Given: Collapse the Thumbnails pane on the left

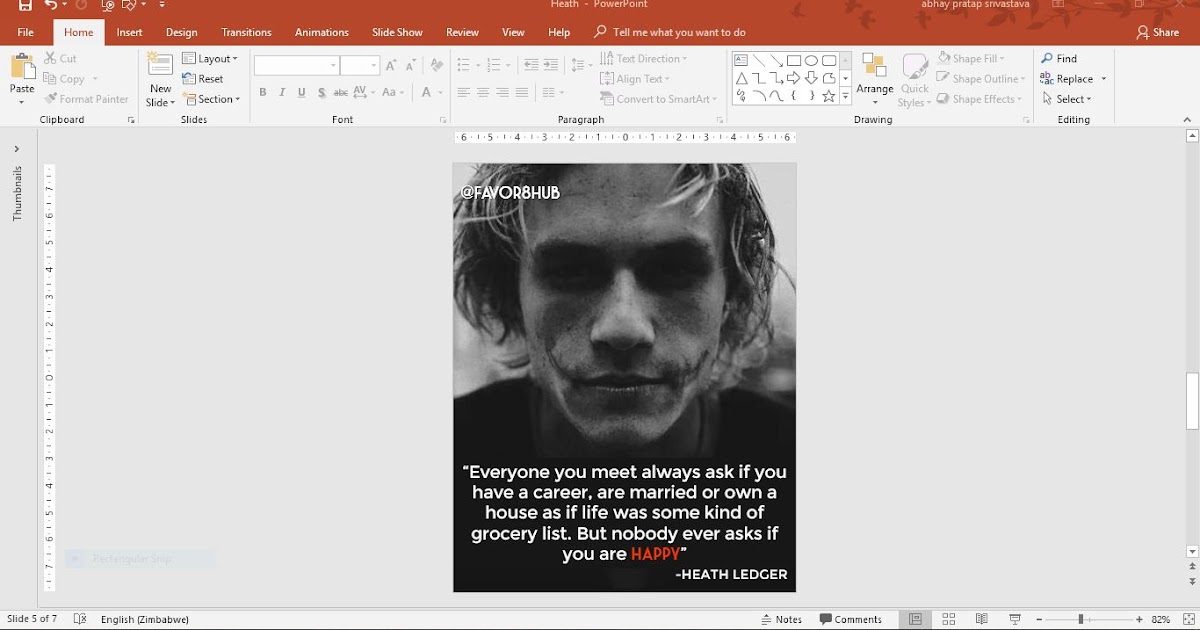Looking at the screenshot, I should coord(16,148).
